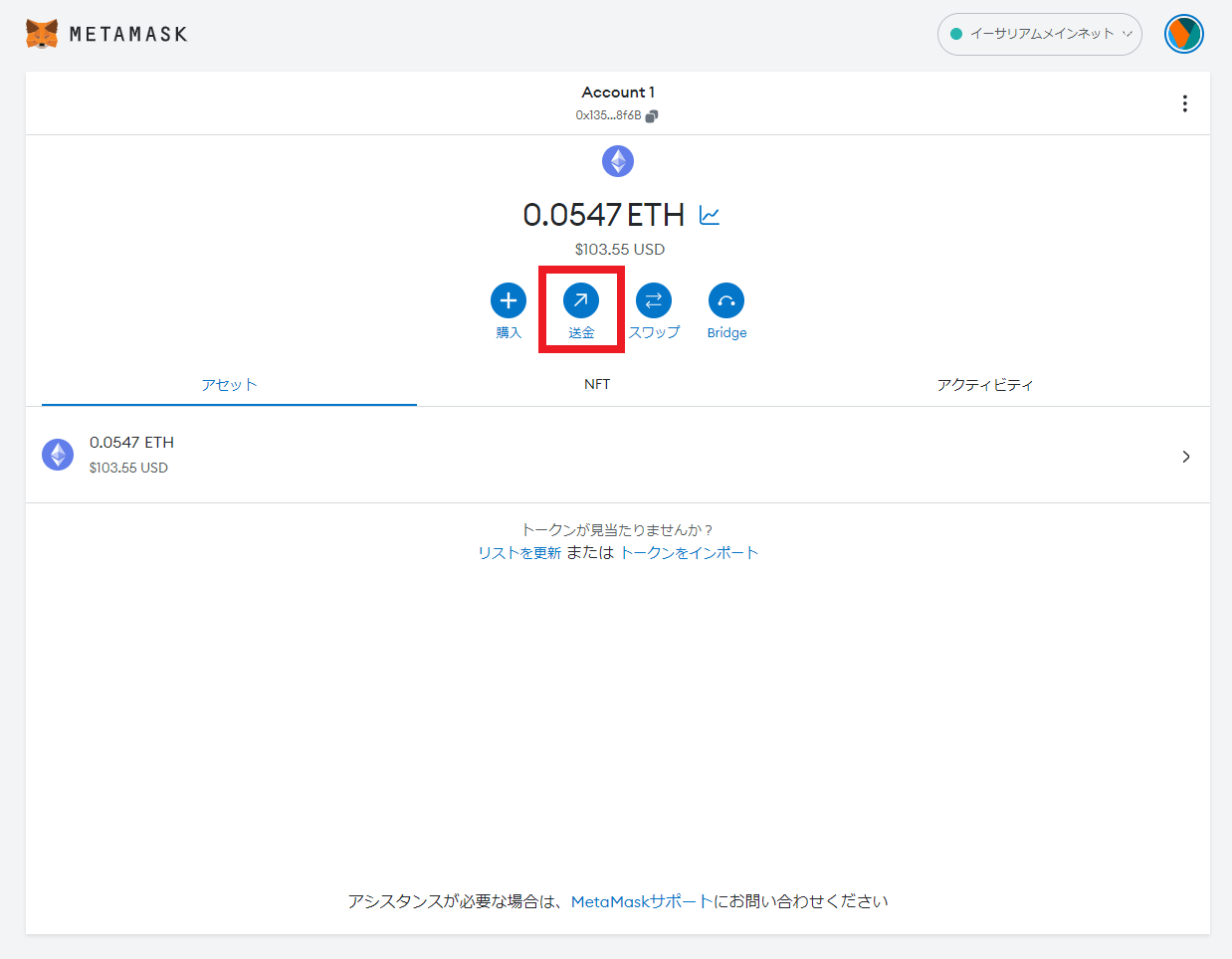Viewport: 1232px width, 959px height.
Task: Open the portfolio chart icon beside balance
Action: click(x=710, y=215)
